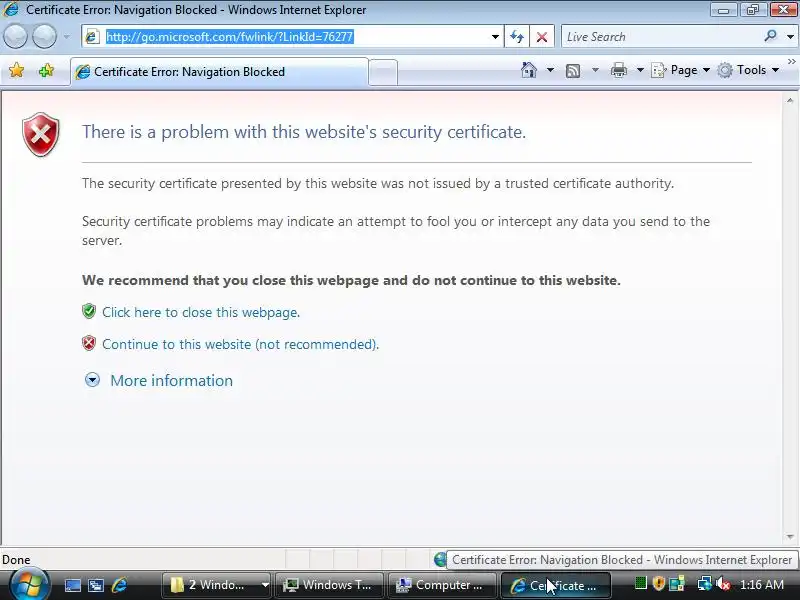
Task: Click the red Stop loading icon
Action: (x=542, y=37)
